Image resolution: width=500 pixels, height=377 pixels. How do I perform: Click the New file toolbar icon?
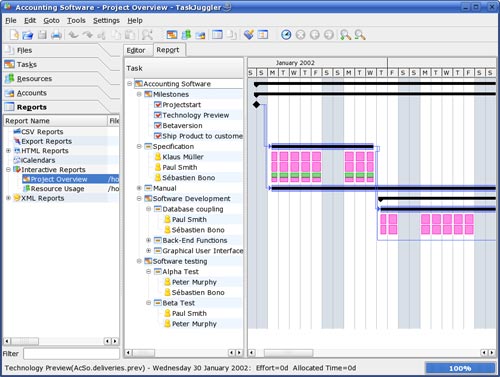click(14, 35)
